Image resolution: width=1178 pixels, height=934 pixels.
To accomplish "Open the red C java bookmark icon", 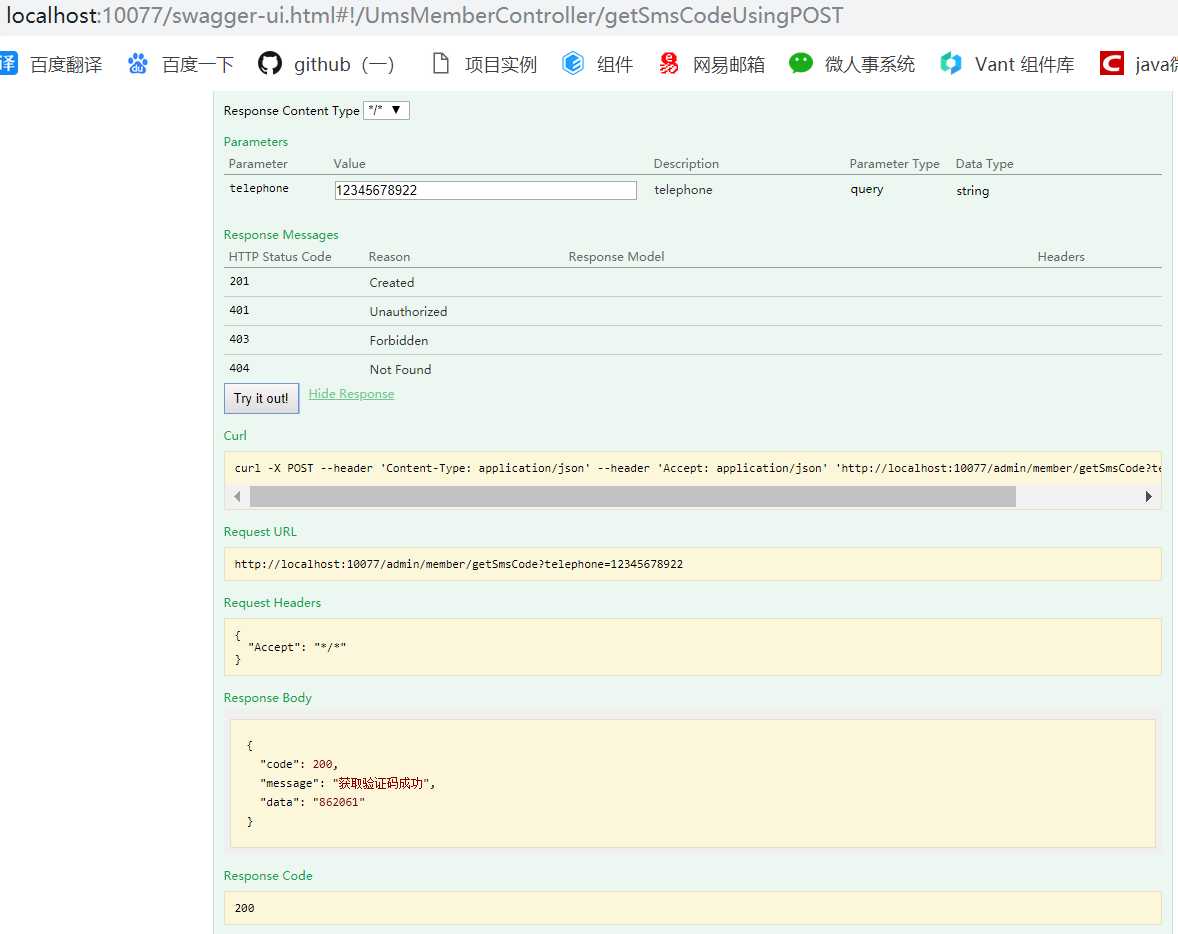I will pos(1112,64).
